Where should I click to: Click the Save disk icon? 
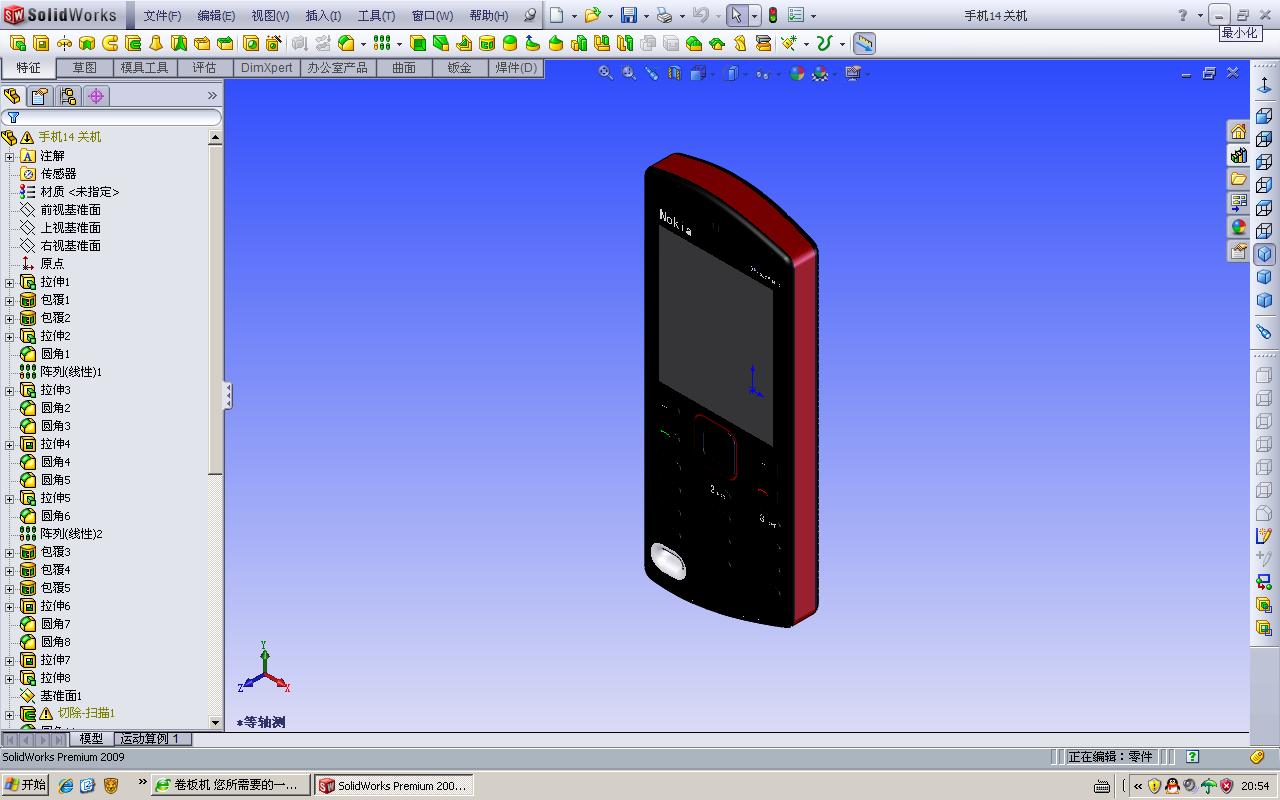(629, 15)
